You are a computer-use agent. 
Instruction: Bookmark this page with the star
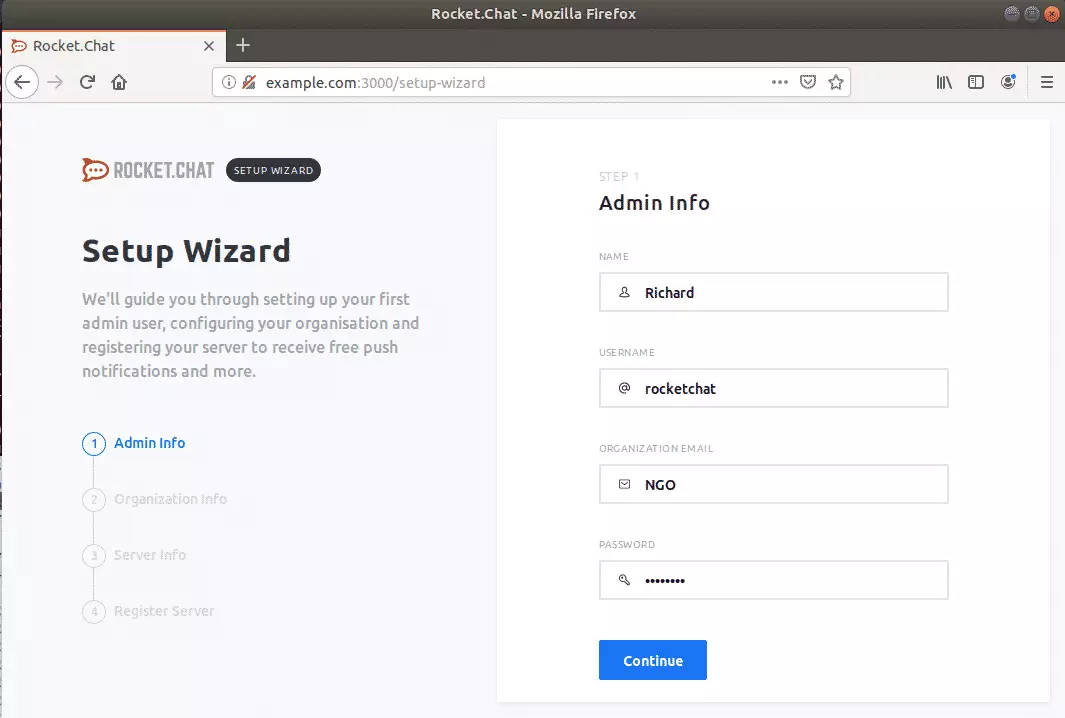[835, 82]
